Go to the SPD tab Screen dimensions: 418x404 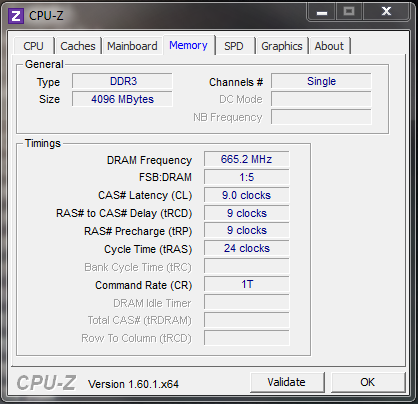click(234, 46)
